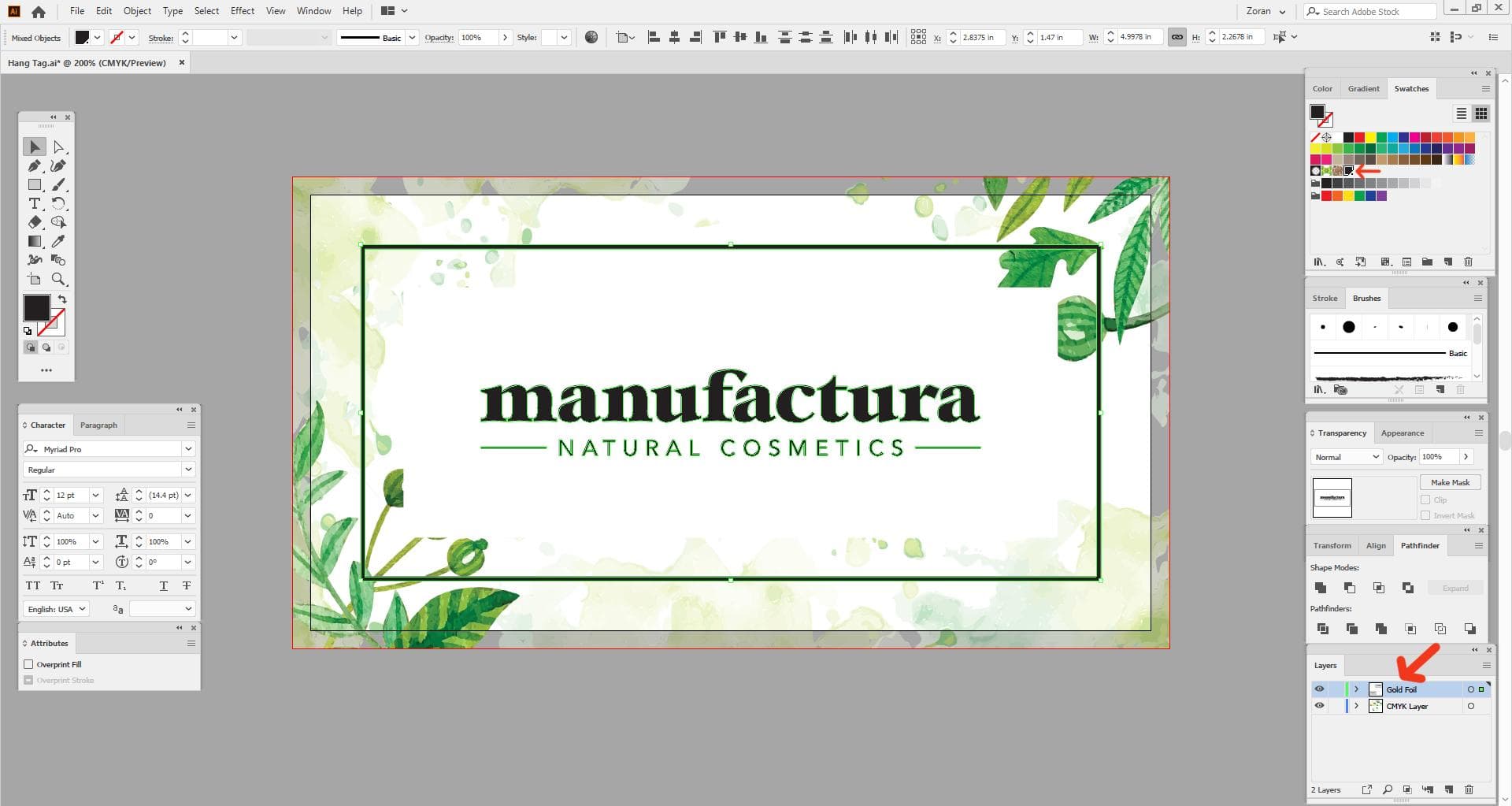This screenshot has height=806, width=1512.
Task: Hide the Gold Foil layer
Action: (1319, 689)
